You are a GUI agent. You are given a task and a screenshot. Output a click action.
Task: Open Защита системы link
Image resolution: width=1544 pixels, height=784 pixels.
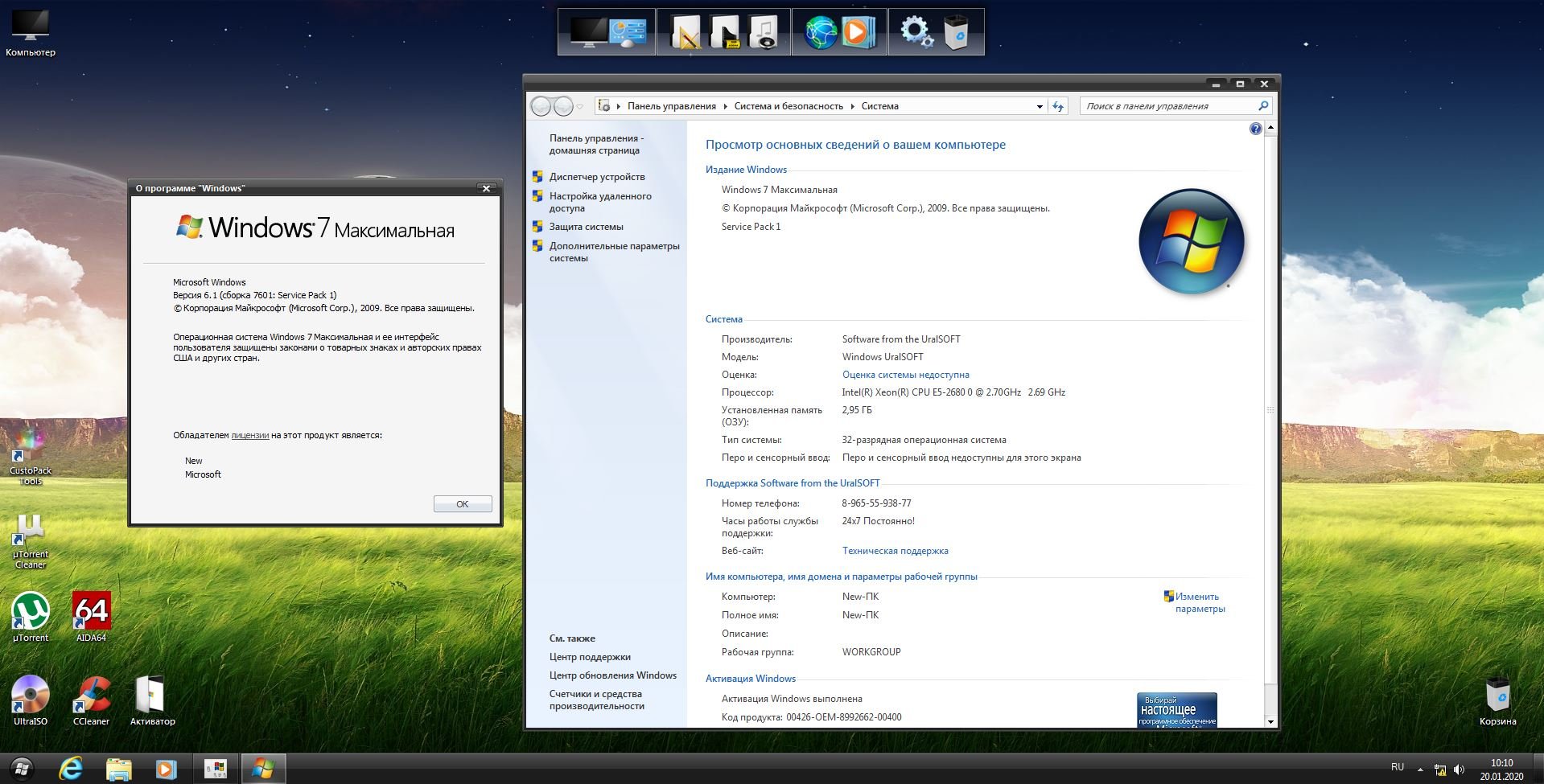[587, 227]
